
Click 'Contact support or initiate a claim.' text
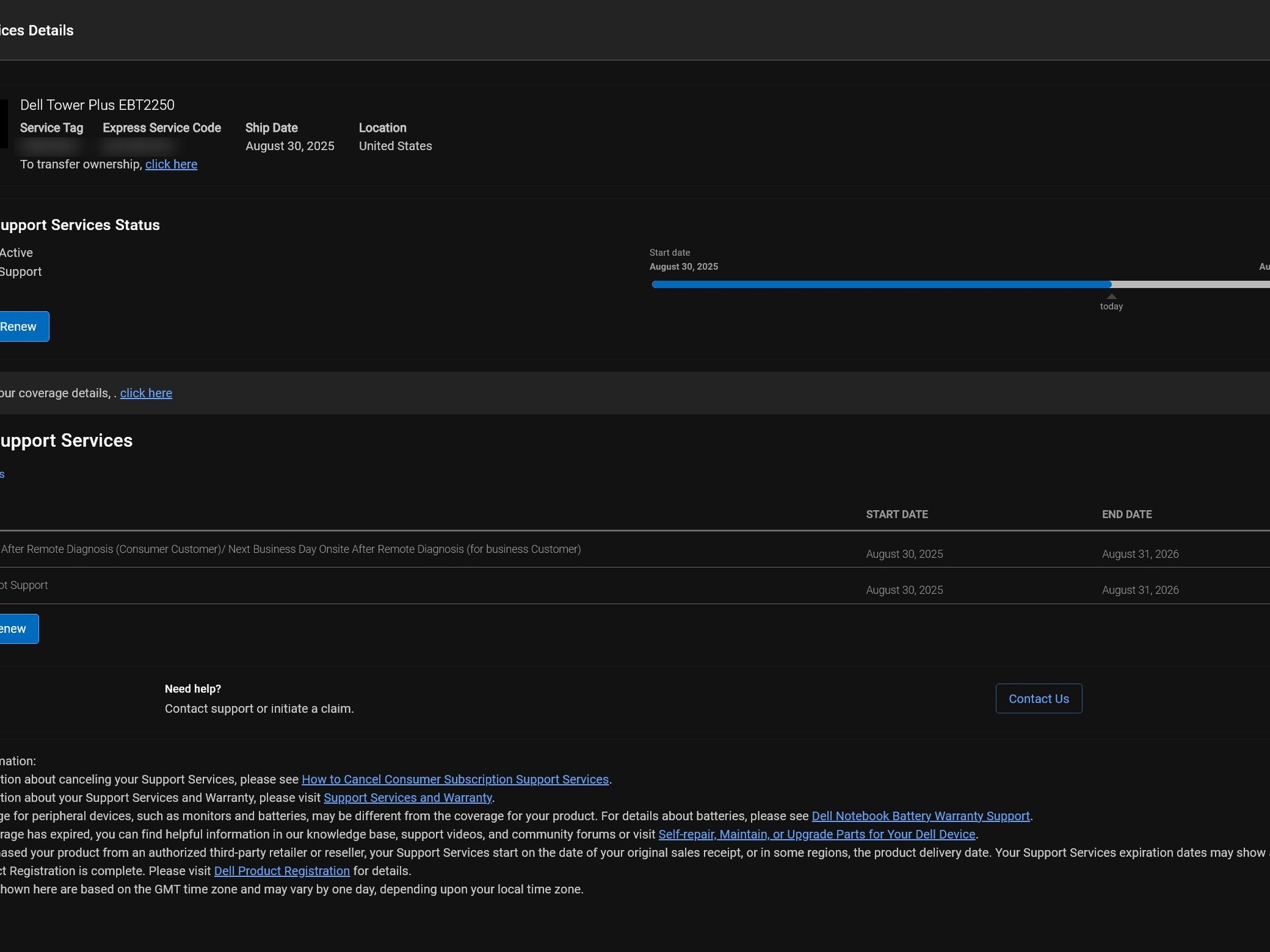click(x=259, y=708)
